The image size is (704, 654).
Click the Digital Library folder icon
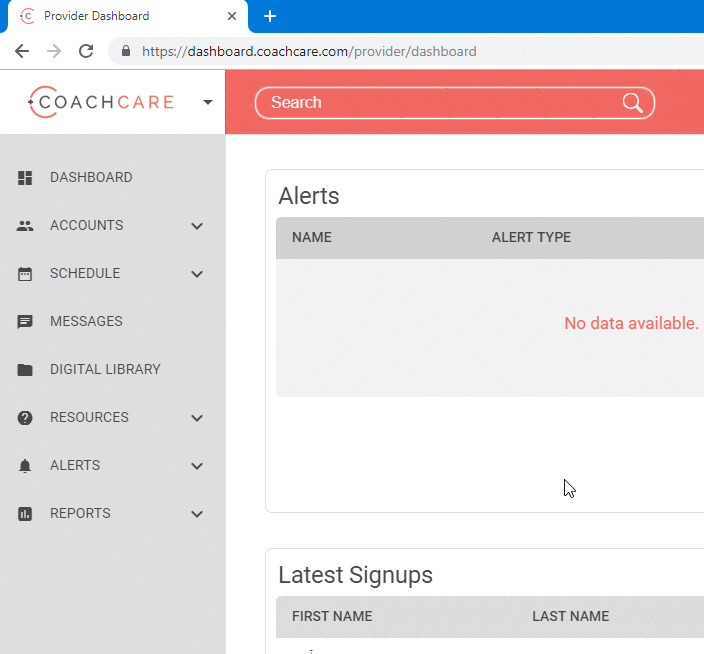coord(25,370)
